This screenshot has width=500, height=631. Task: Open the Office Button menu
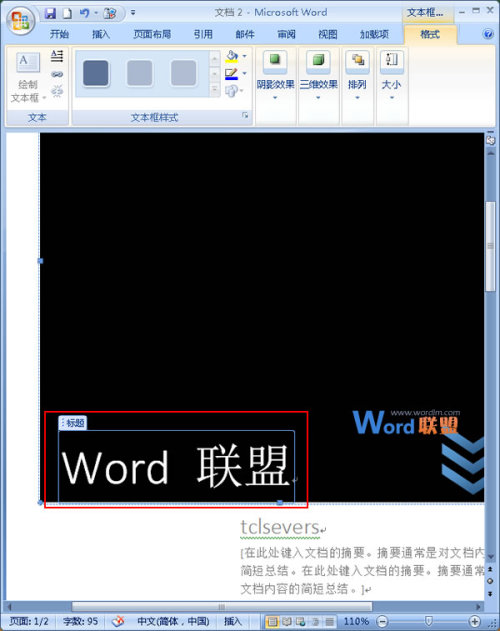click(20, 21)
